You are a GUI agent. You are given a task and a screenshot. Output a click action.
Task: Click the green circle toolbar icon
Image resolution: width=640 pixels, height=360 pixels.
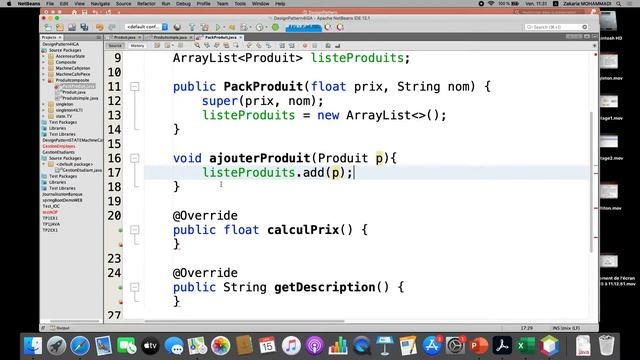coord(276,27)
